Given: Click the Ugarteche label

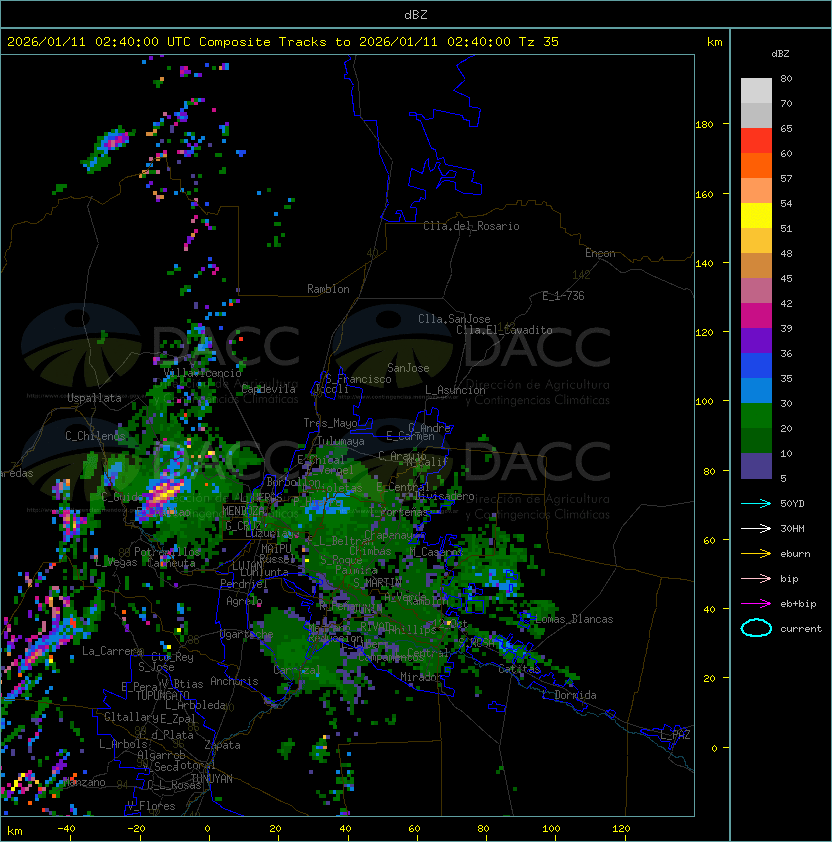Looking at the screenshot, I should tap(246, 634).
